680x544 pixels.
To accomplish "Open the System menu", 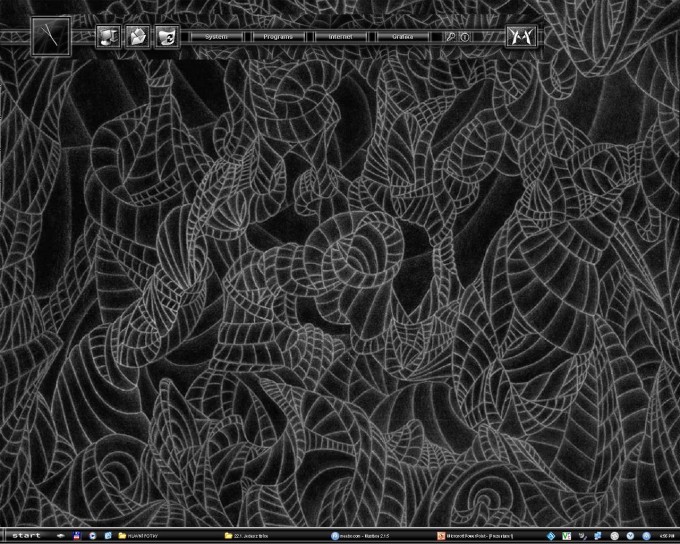I will [x=216, y=37].
